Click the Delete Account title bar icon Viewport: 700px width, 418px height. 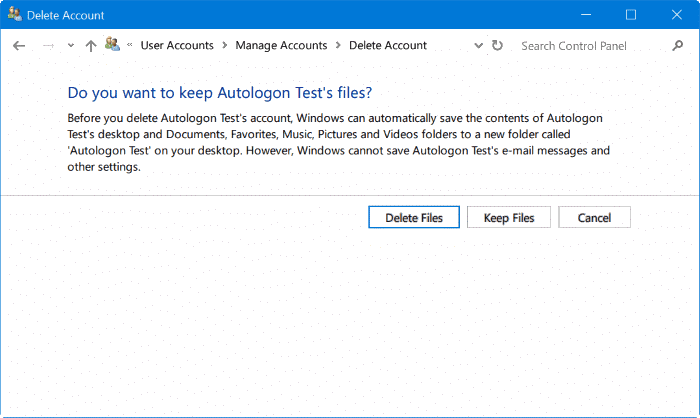click(x=14, y=15)
